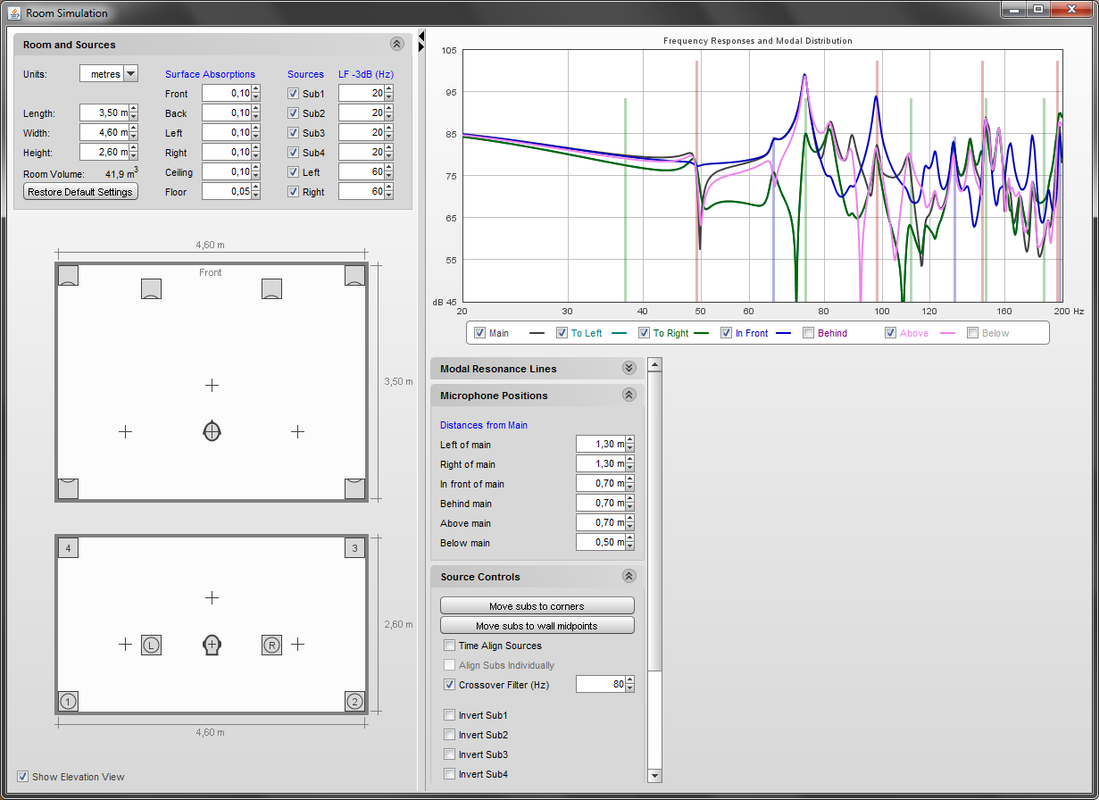Enable the Below trace checkbox
1099x800 pixels.
[x=972, y=333]
